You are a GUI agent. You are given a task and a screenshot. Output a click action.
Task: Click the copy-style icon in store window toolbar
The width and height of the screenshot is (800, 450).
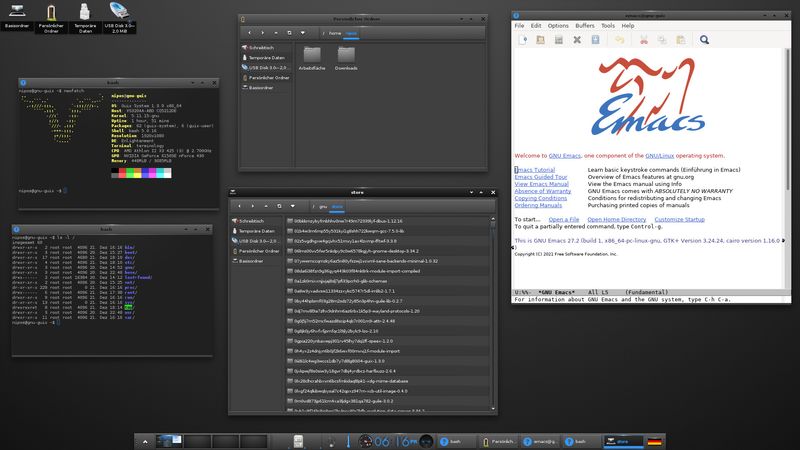[x=279, y=206]
